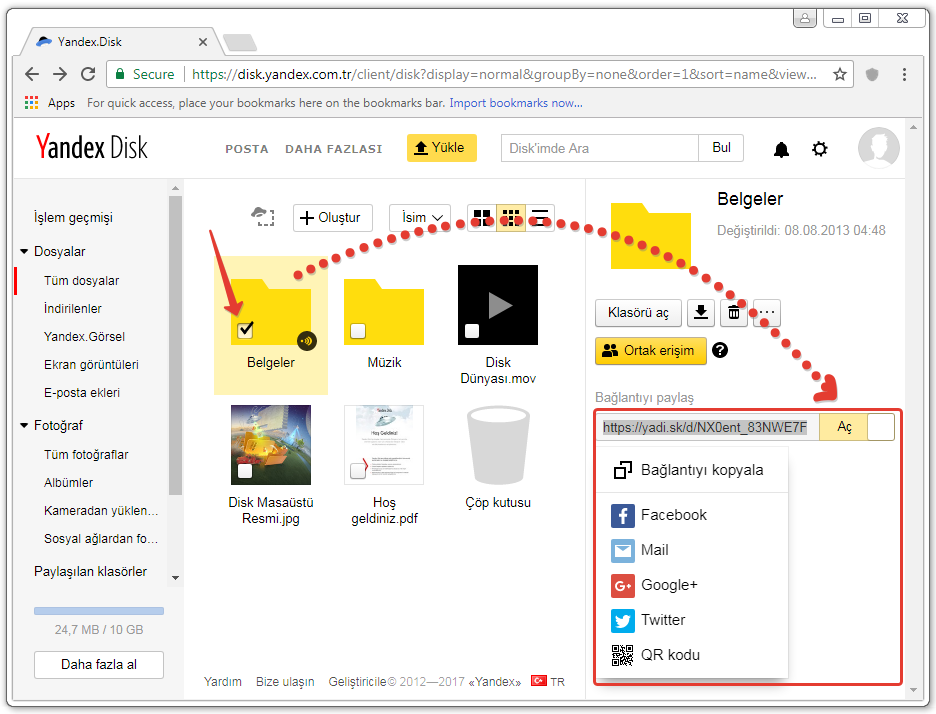Uncheck the Belgeler folder checkbox
The width and height of the screenshot is (936, 714).
click(x=245, y=330)
